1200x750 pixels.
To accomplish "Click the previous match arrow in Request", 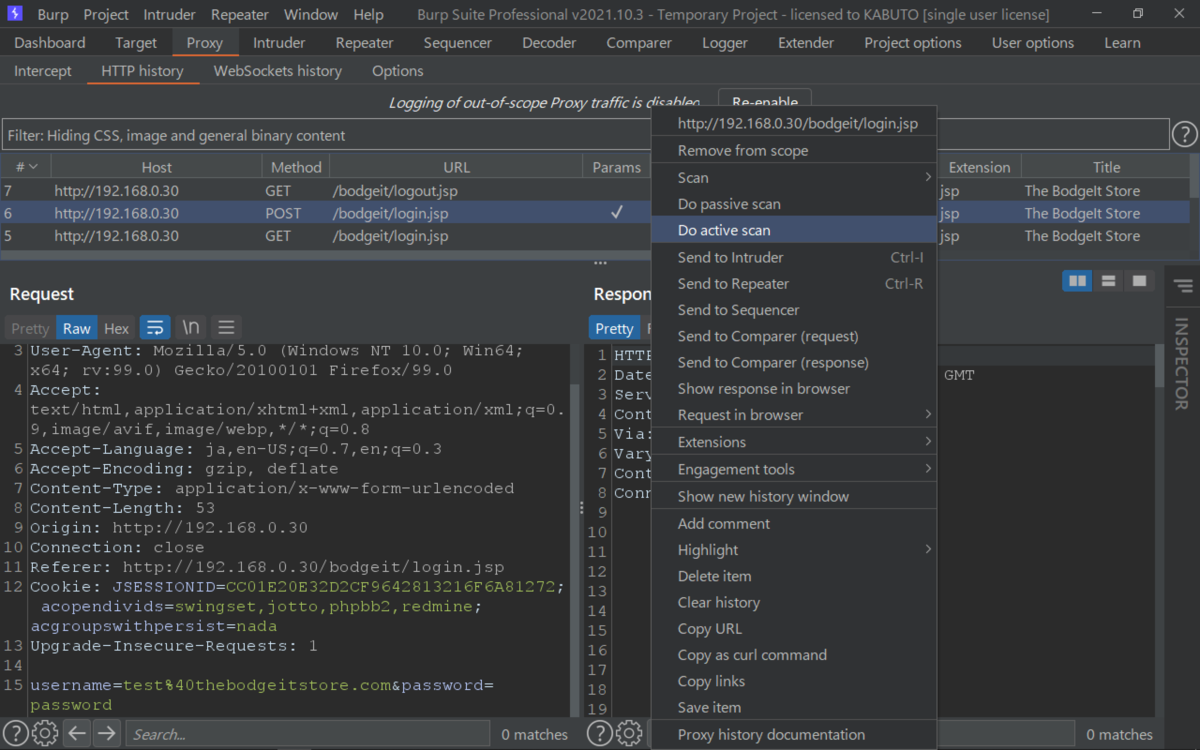I will click(77, 734).
